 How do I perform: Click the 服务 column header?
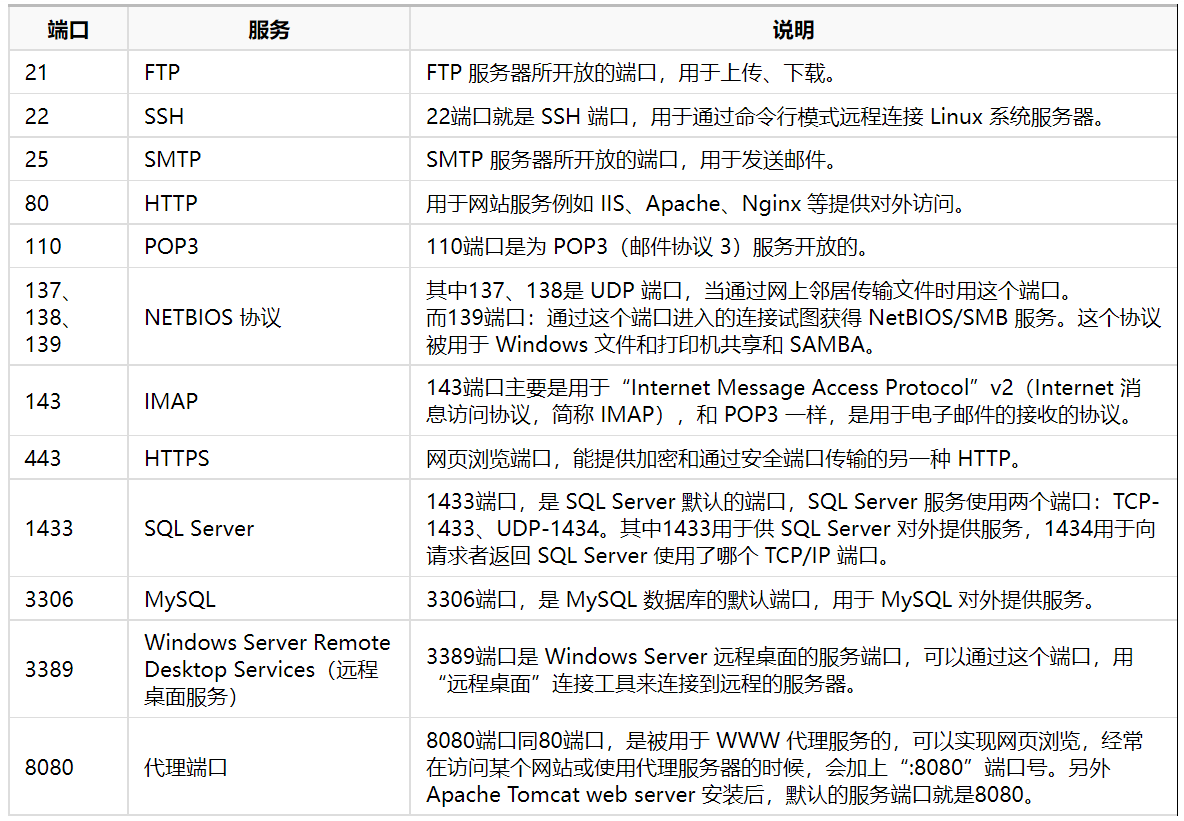268,30
